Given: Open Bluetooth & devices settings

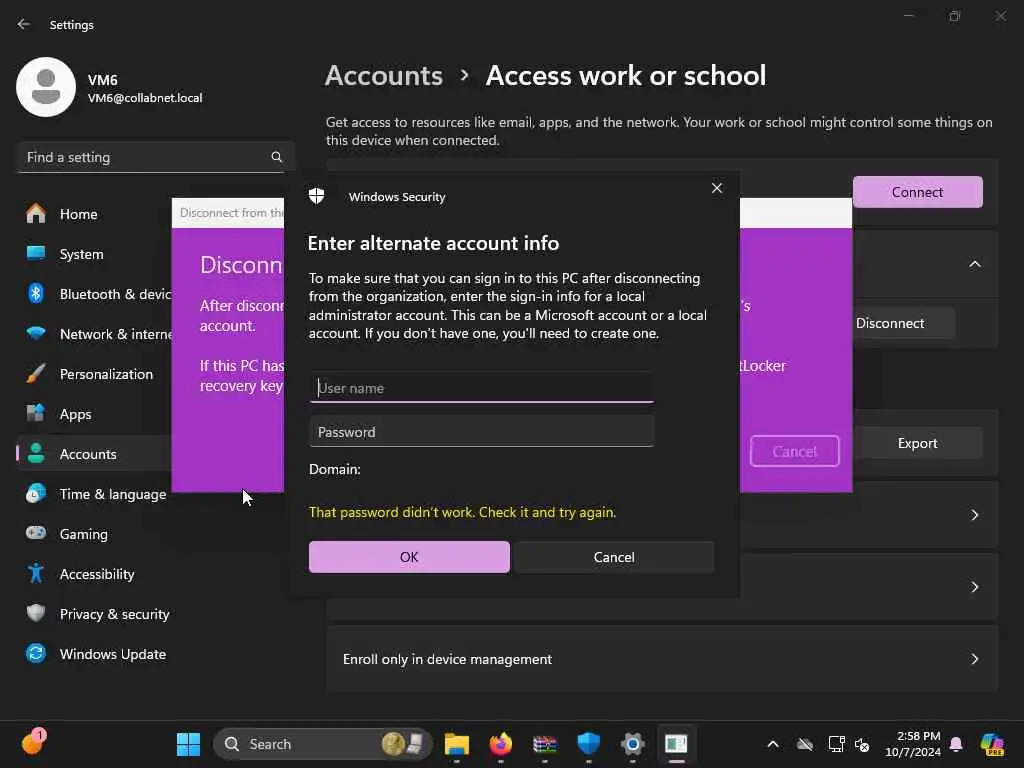Looking at the screenshot, I should point(95,294).
